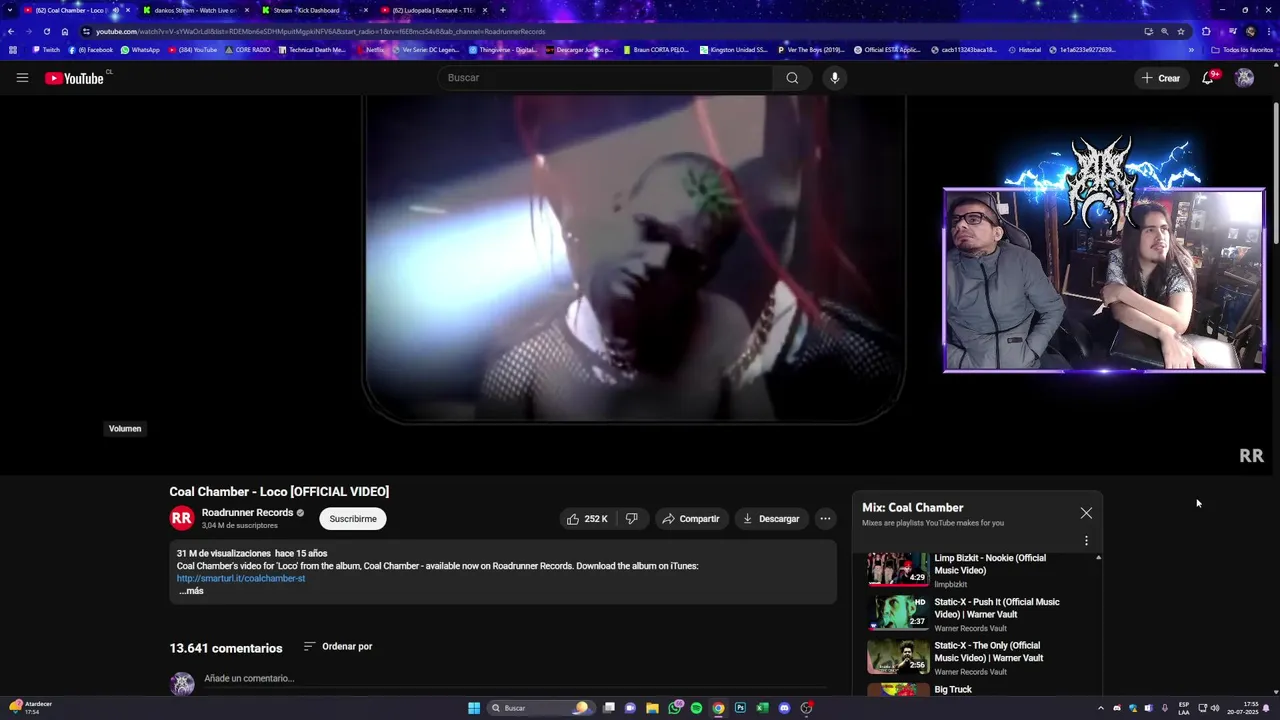Open the YouTube hamburger guide menu
Image resolution: width=1280 pixels, height=720 pixels.
(22, 78)
